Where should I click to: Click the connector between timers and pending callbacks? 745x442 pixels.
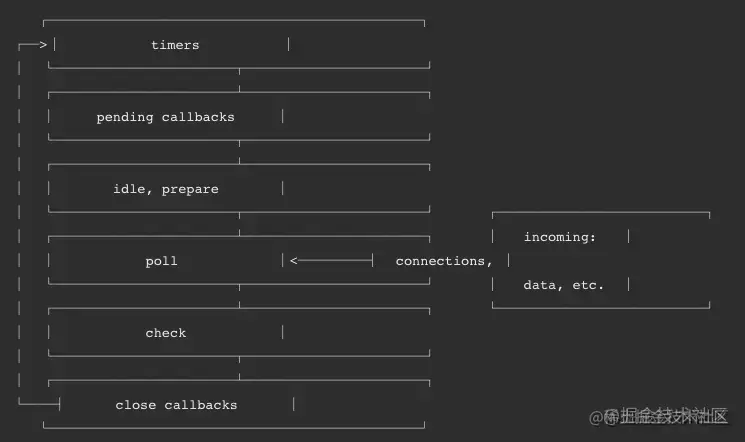click(239, 80)
